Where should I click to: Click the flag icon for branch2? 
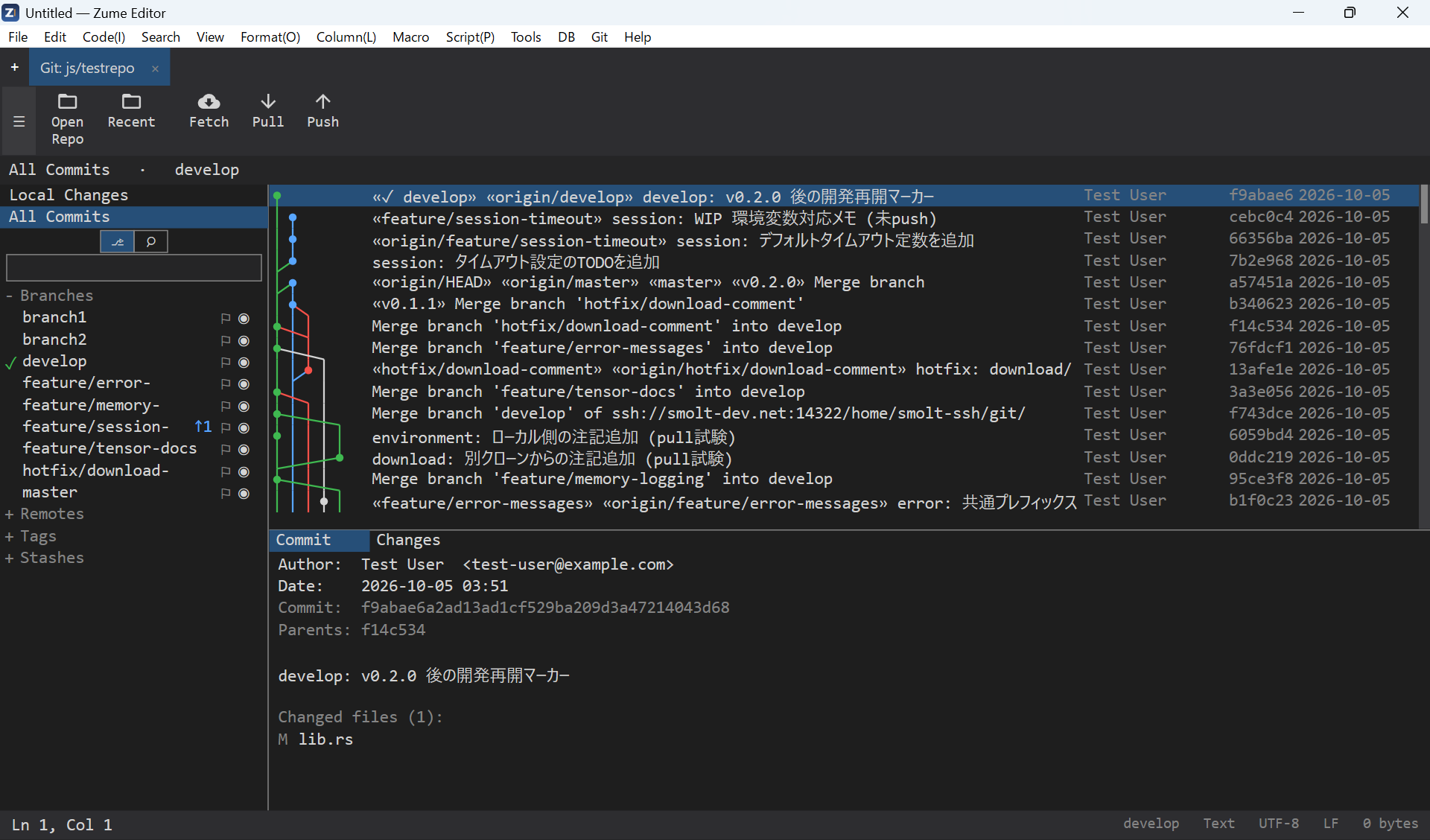tap(226, 340)
